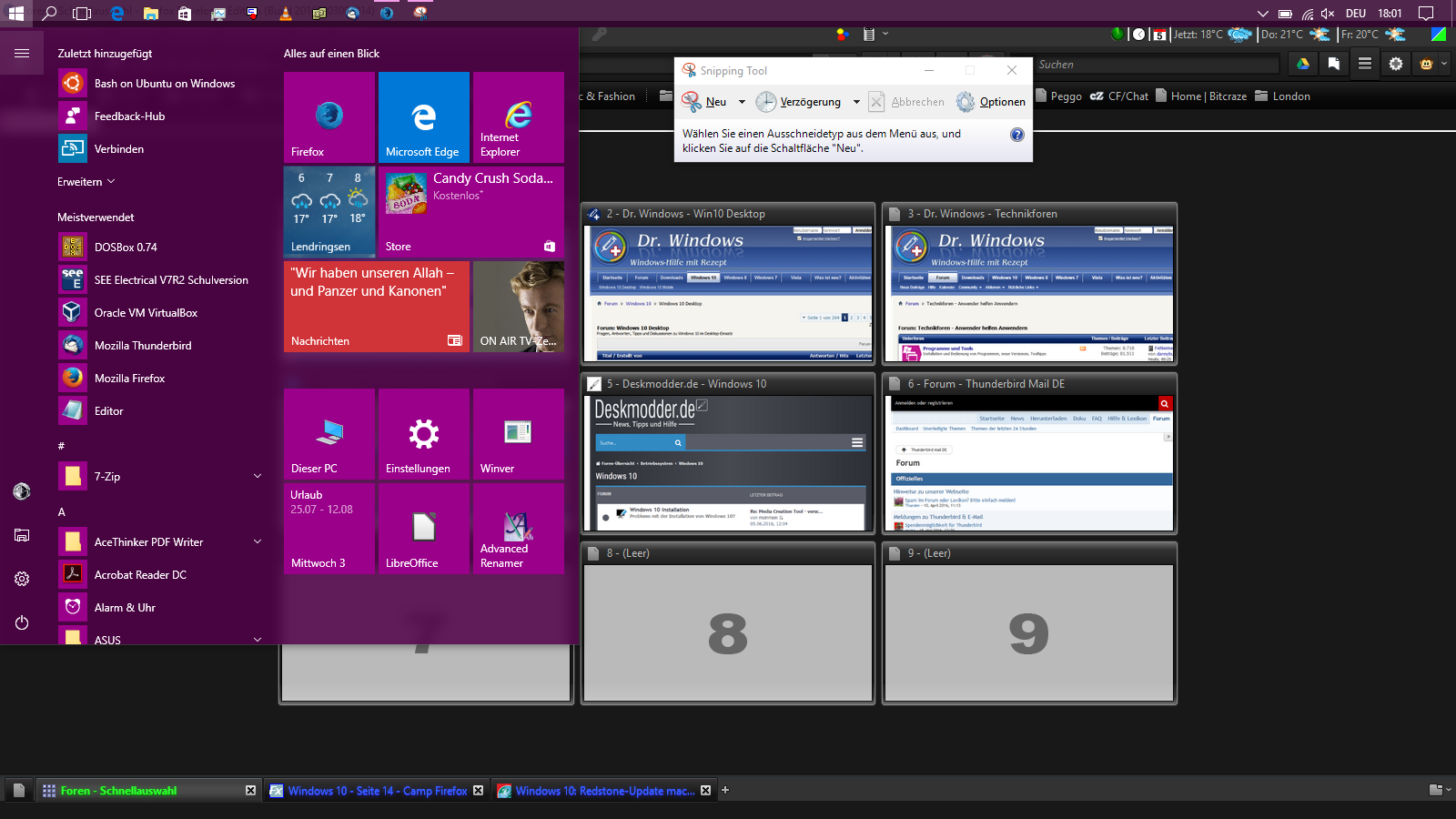Open Mozilla Thunderbird from most used list
Viewport: 1456px width, 819px height.
point(143,346)
